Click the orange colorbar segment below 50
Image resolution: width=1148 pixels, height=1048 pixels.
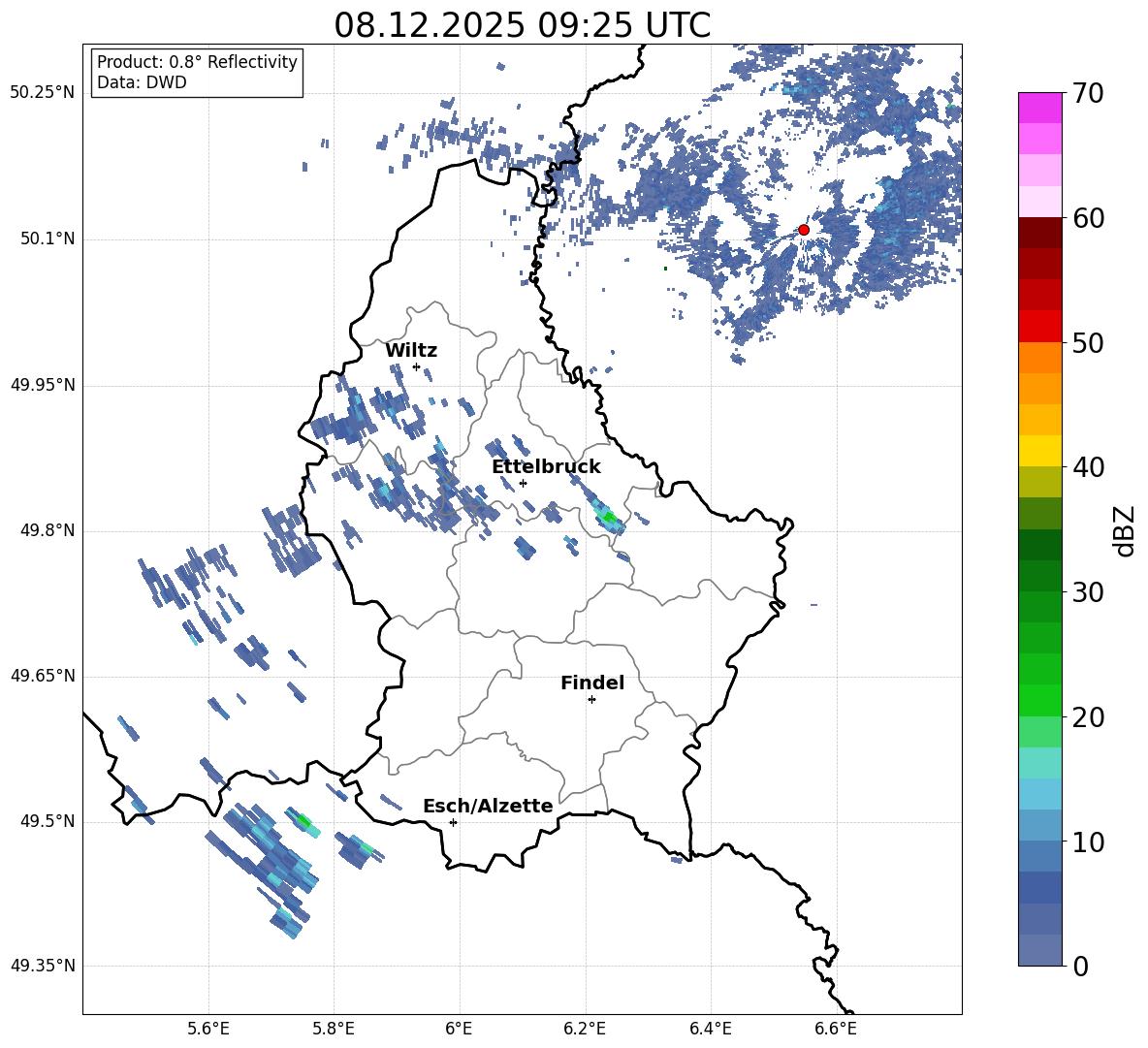(1040, 358)
